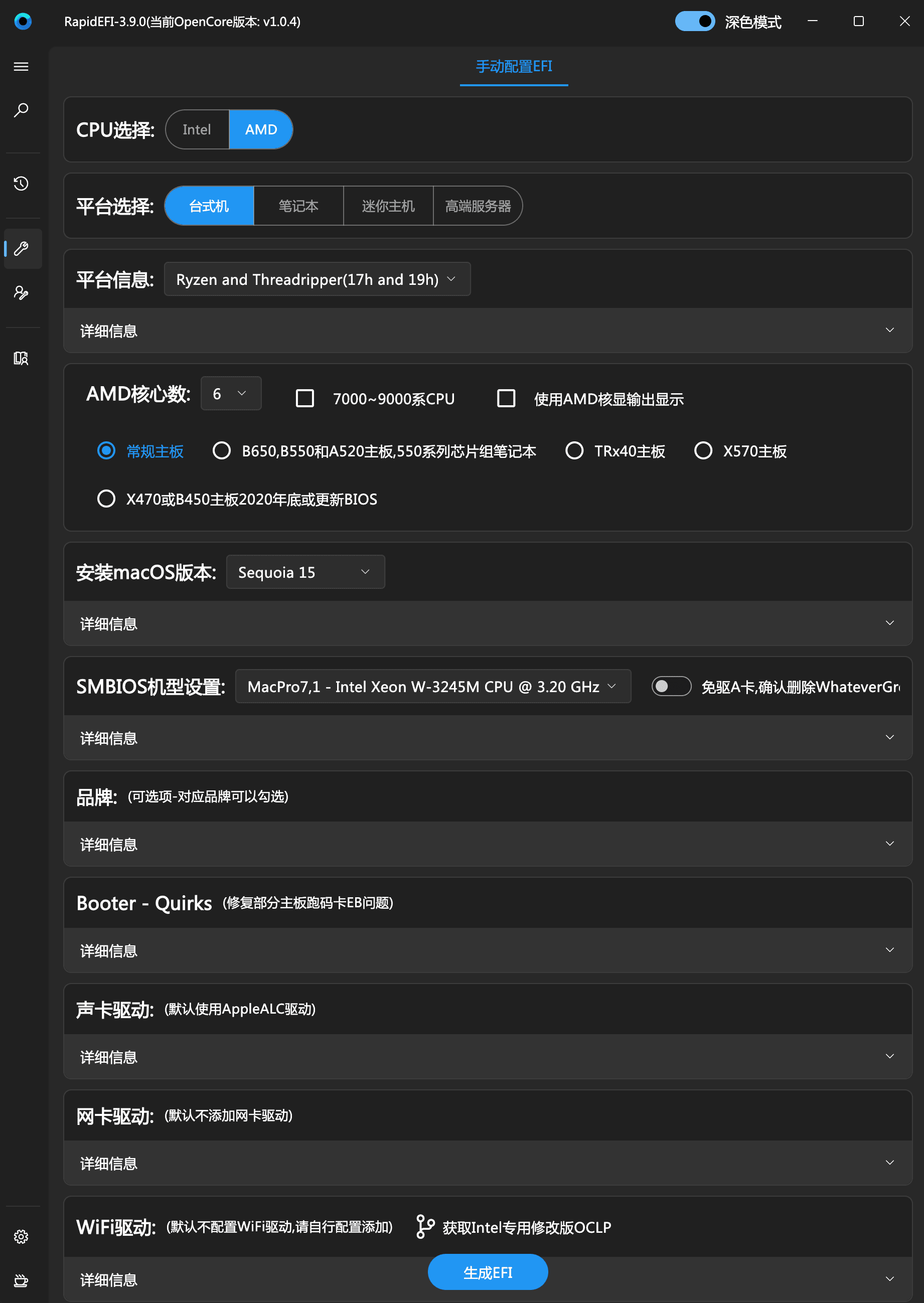Screen dimensions: 924x1303
Task: Open settings gear in sidebar
Action: [21, 1236]
